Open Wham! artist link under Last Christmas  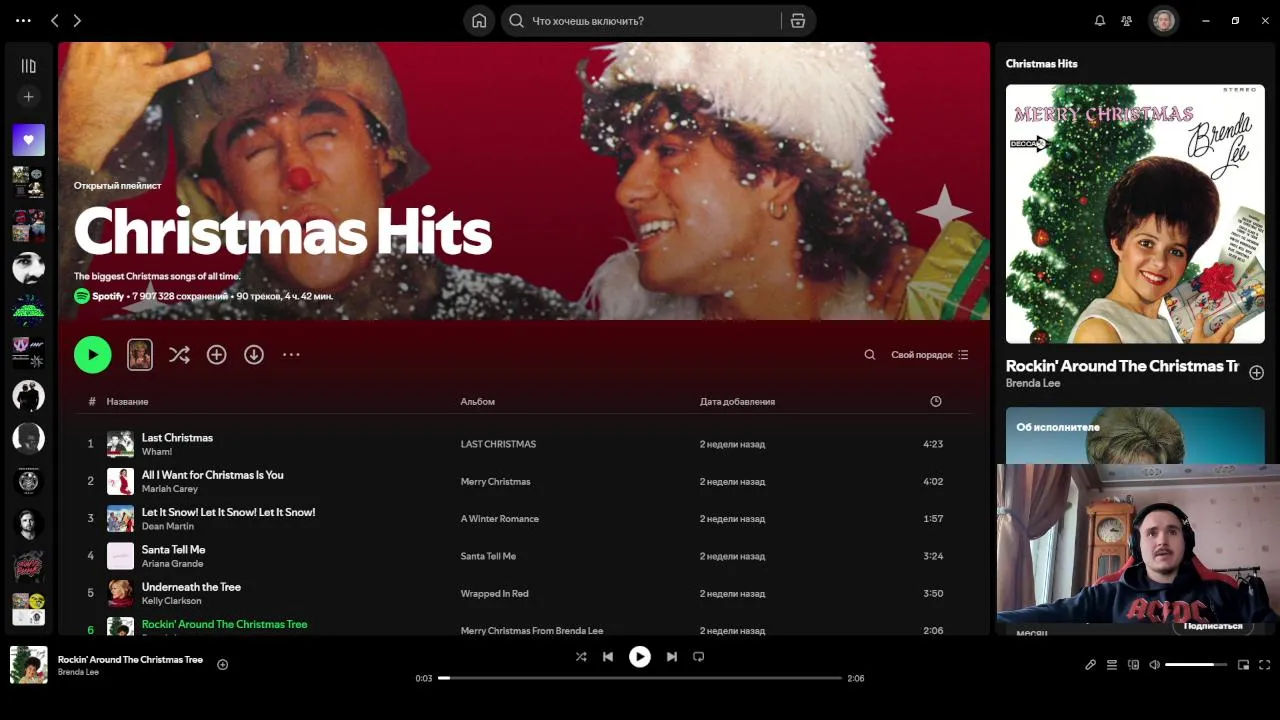point(157,452)
